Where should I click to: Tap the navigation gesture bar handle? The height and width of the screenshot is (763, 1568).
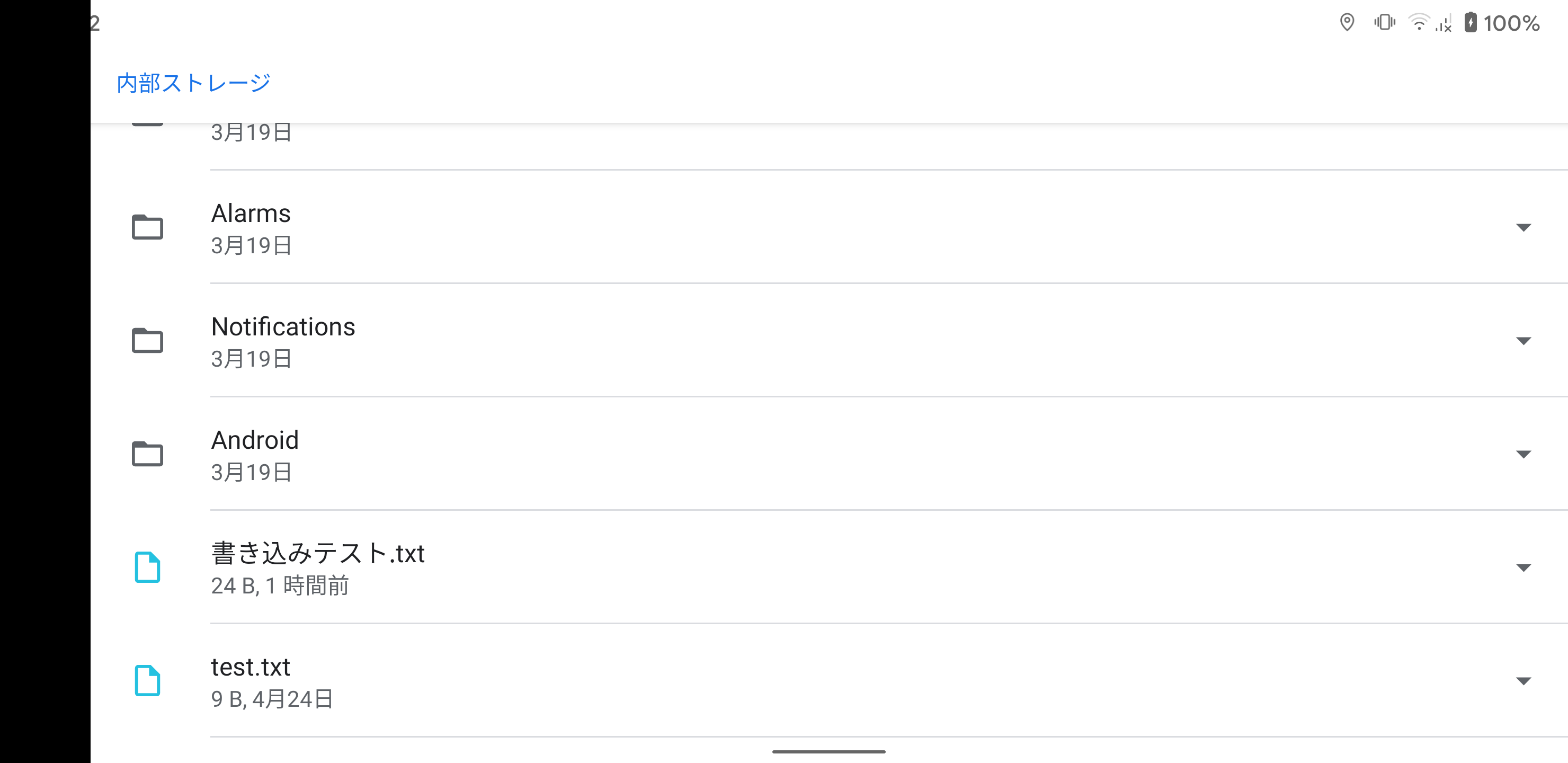point(828,751)
